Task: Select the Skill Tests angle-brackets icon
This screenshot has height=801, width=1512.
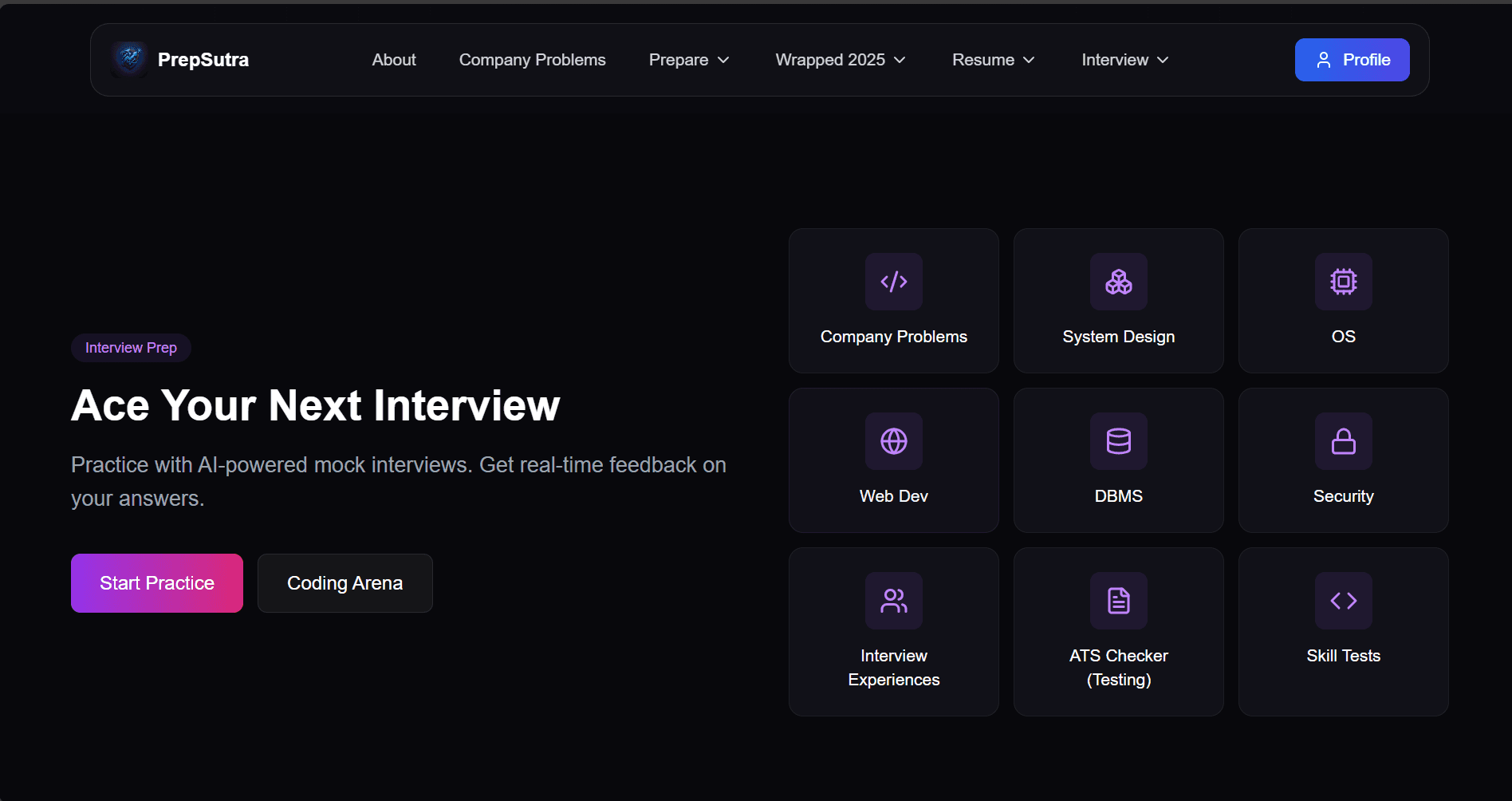Action: click(x=1343, y=601)
